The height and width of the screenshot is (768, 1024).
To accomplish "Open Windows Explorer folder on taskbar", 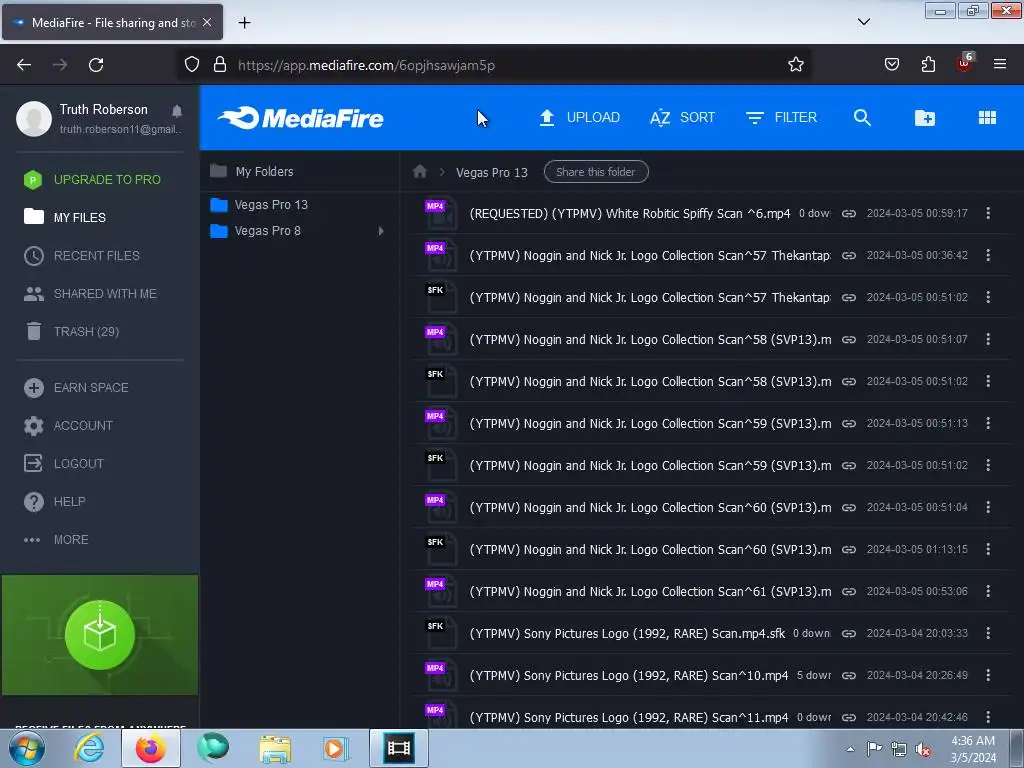I will pos(275,749).
